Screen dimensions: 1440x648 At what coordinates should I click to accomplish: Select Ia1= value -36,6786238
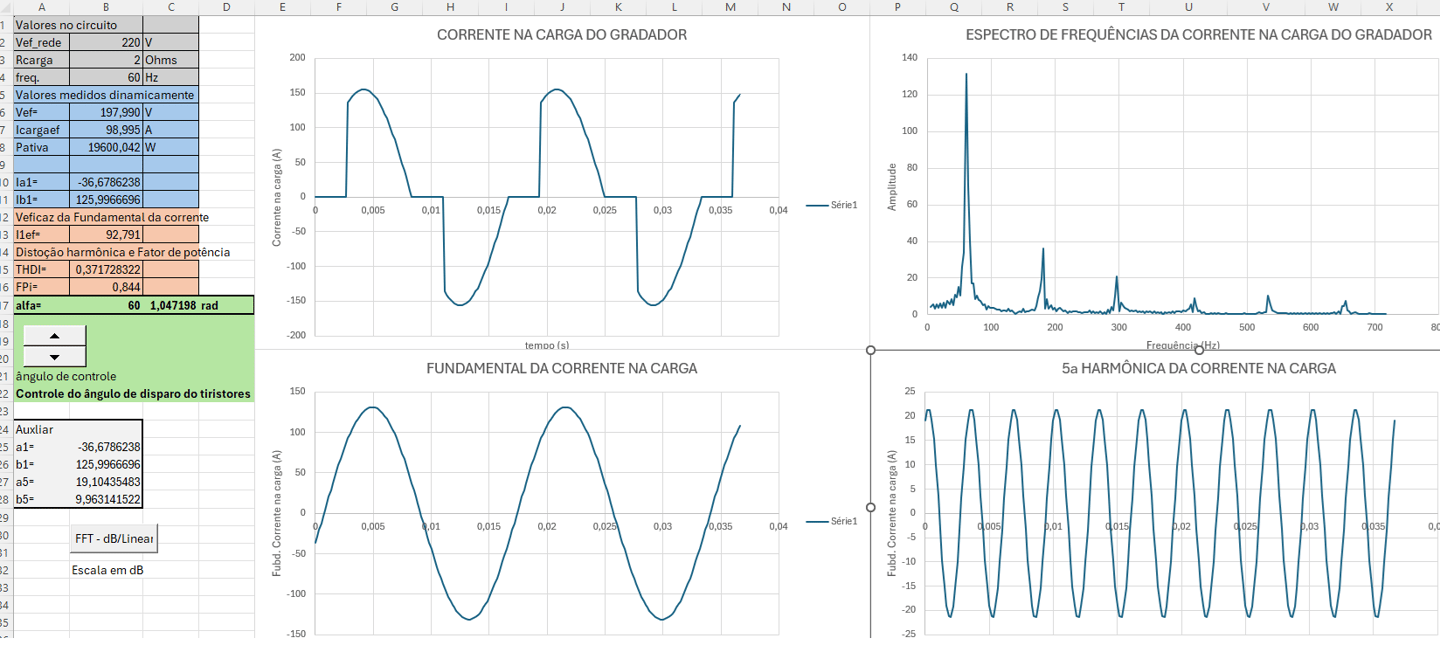pyautogui.click(x=106, y=182)
